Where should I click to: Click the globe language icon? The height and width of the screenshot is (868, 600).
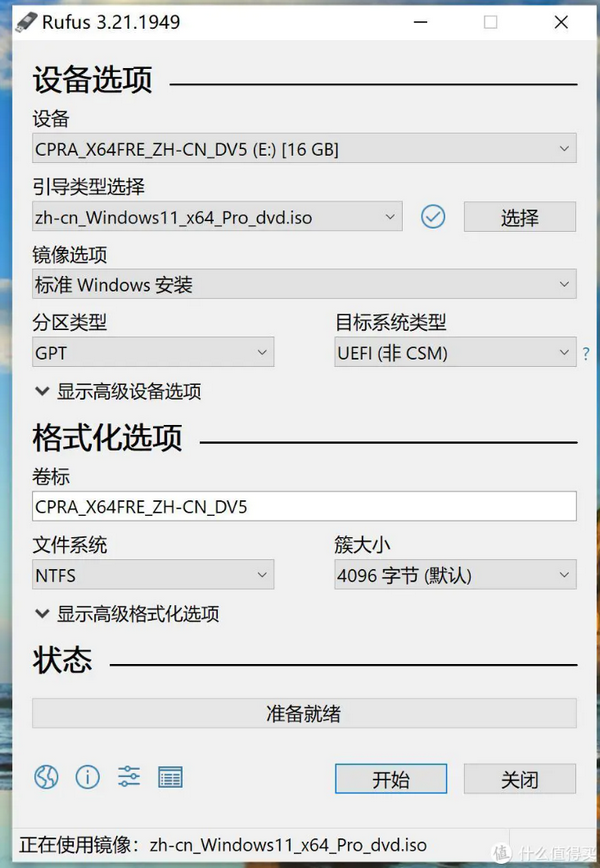[x=46, y=776]
